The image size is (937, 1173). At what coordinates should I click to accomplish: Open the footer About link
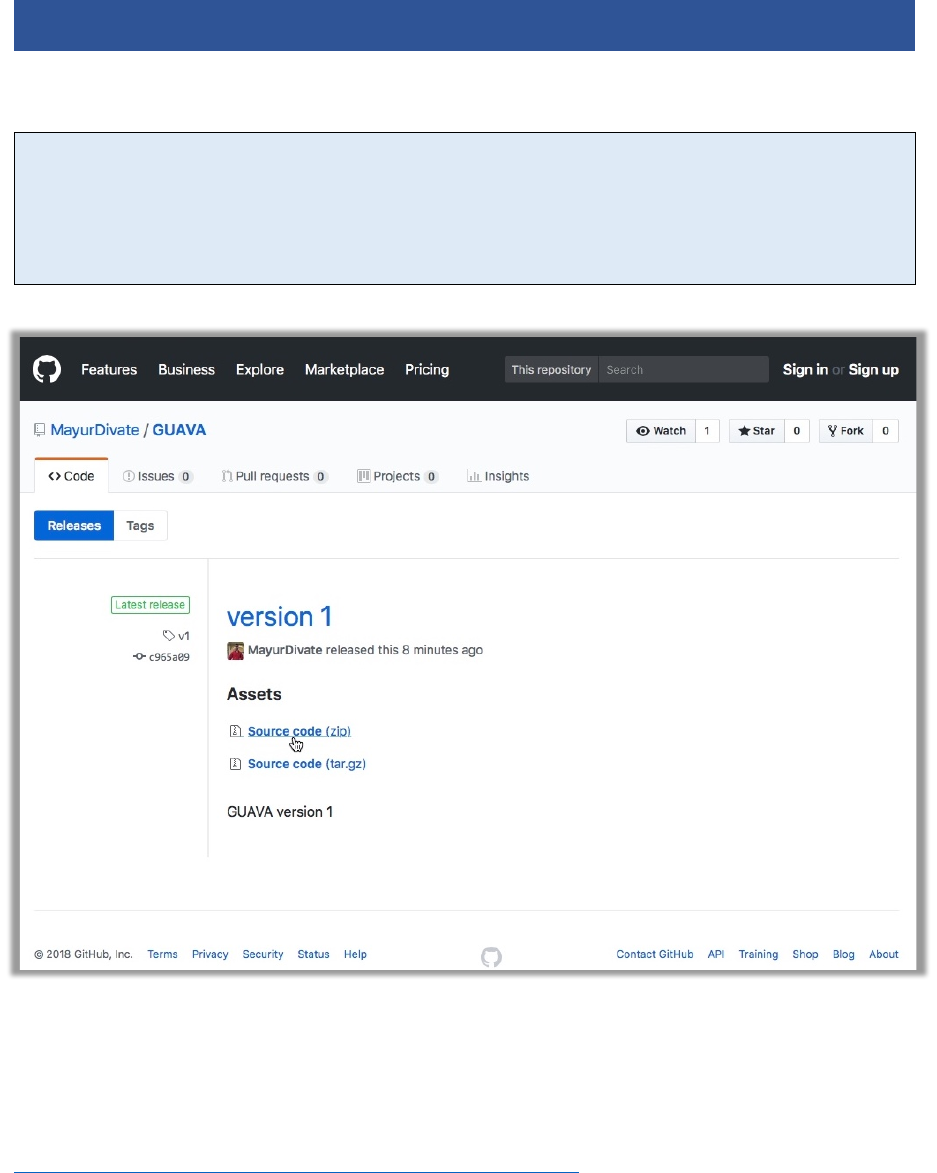point(884,955)
